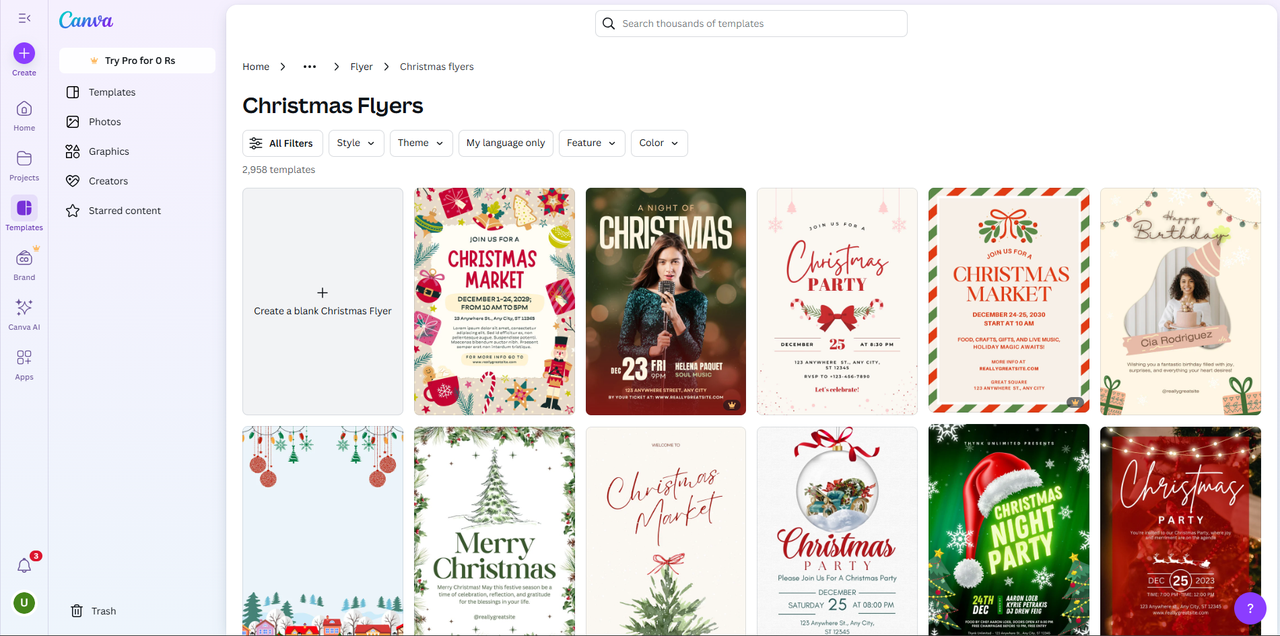Go to Home via the breadcrumb
This screenshot has width=1280, height=636.
pyautogui.click(x=255, y=66)
